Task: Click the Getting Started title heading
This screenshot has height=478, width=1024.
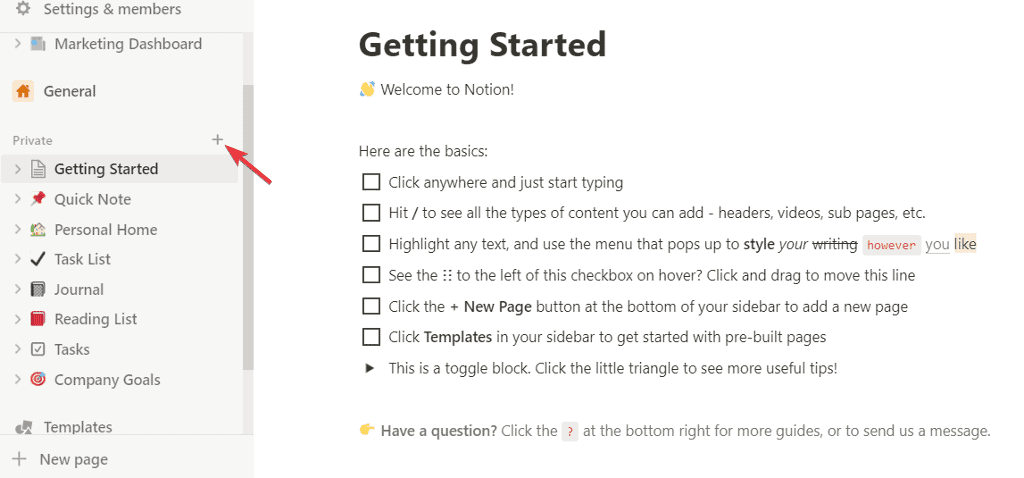Action: pyautogui.click(x=482, y=44)
